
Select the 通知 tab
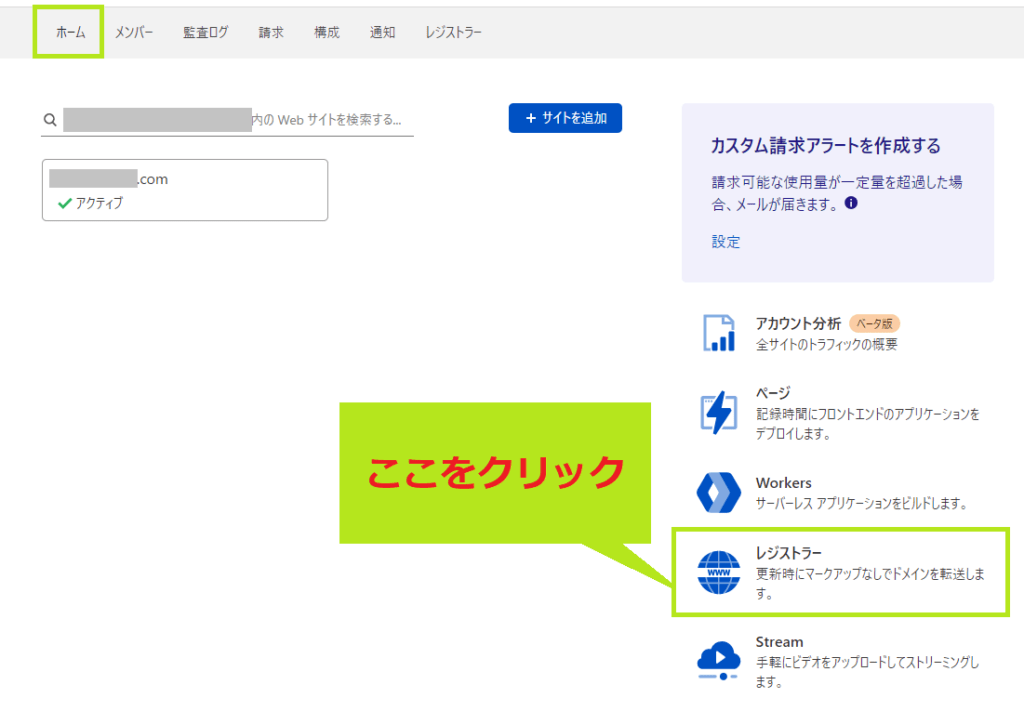(x=382, y=32)
